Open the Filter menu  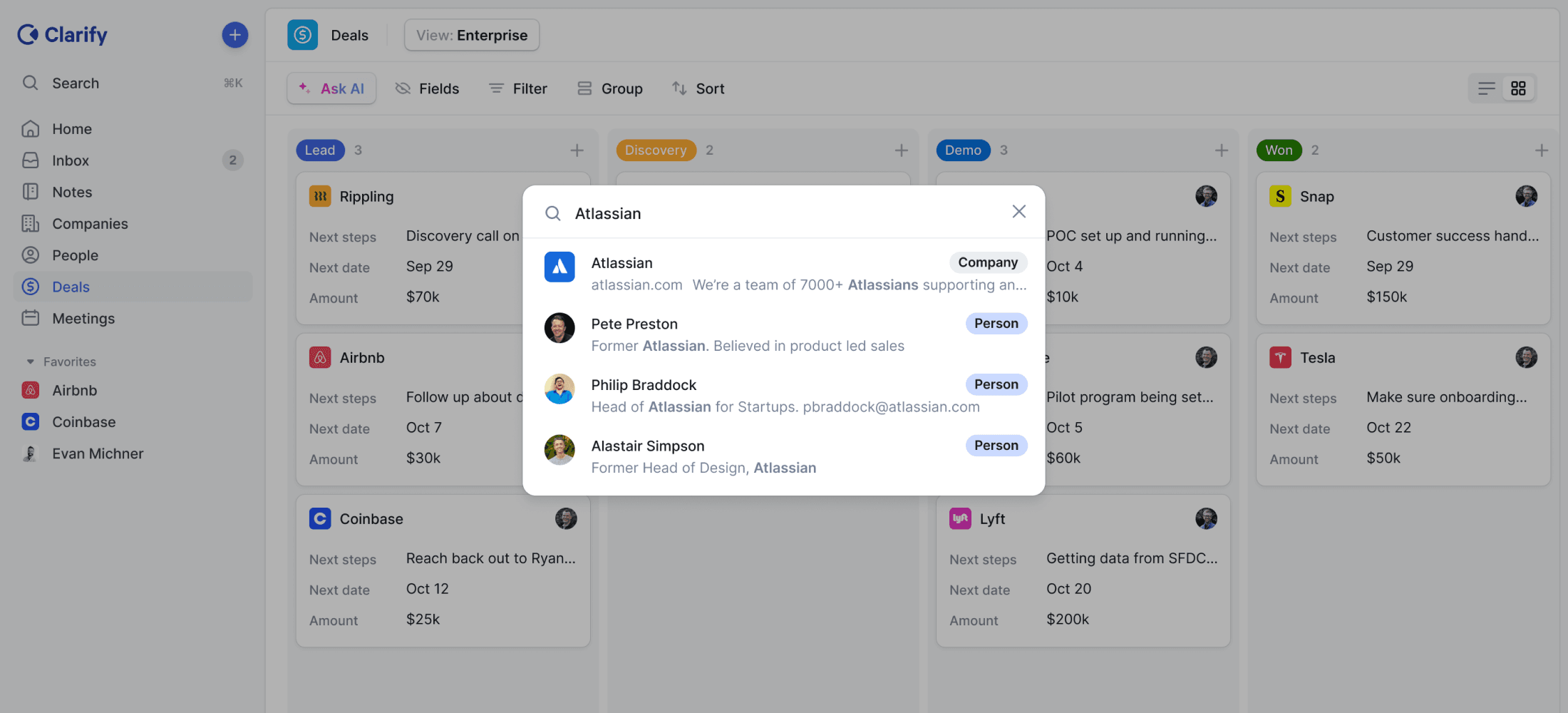pos(518,88)
